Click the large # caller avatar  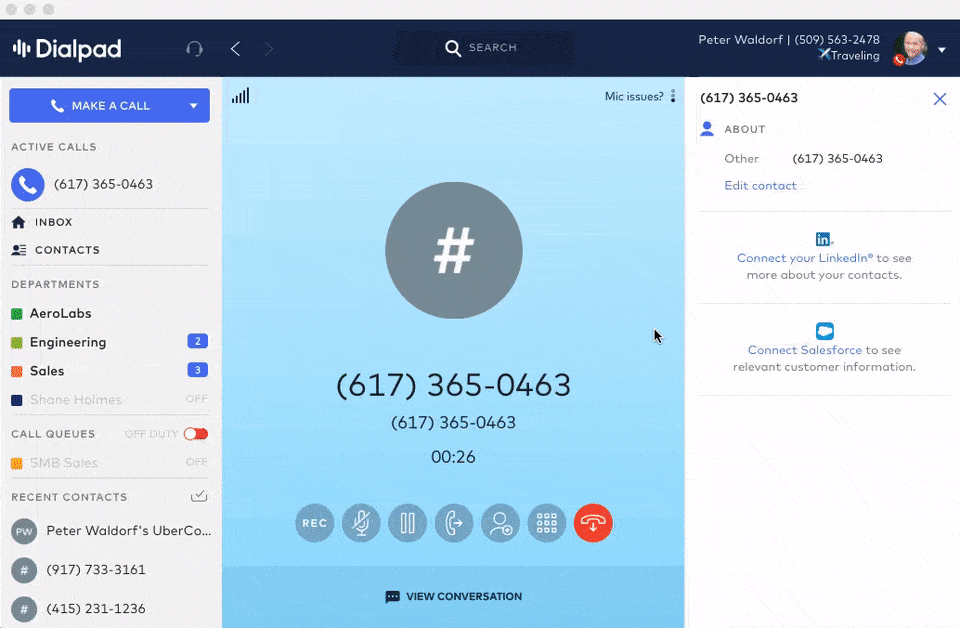(454, 250)
